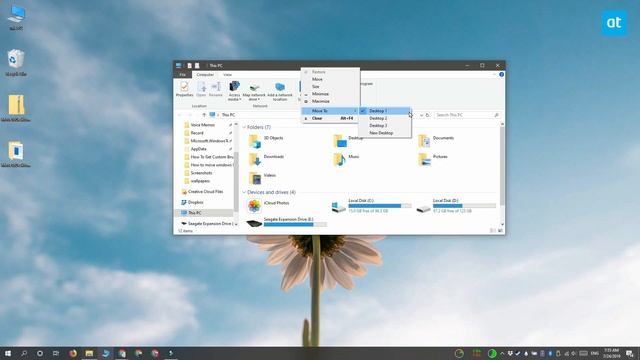Select New Desktop in submenu
This screenshot has height=360, width=640.
tap(384, 133)
